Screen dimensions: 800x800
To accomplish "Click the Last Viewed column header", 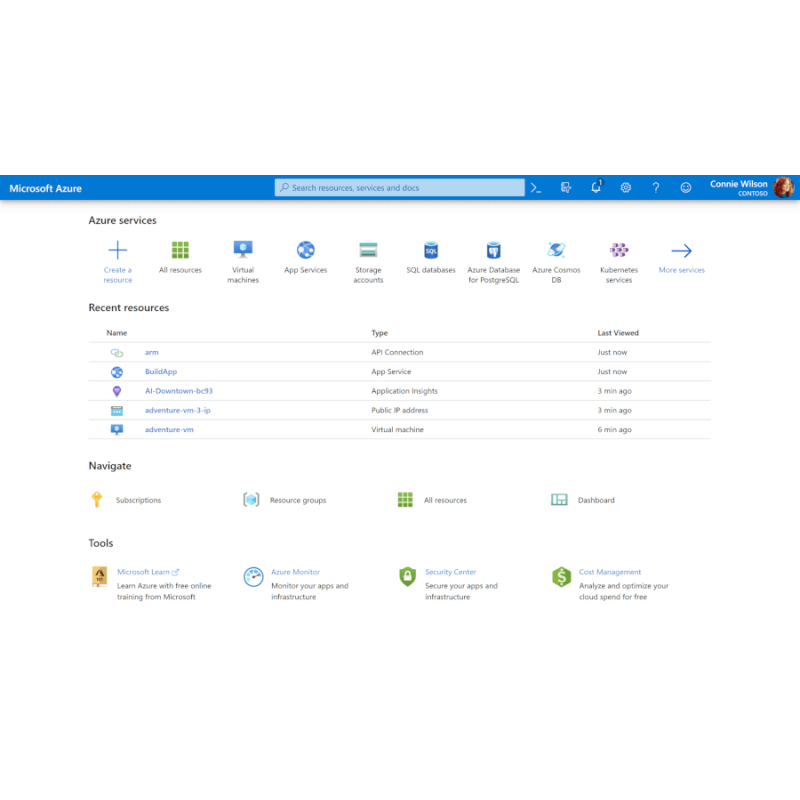I will point(618,333).
